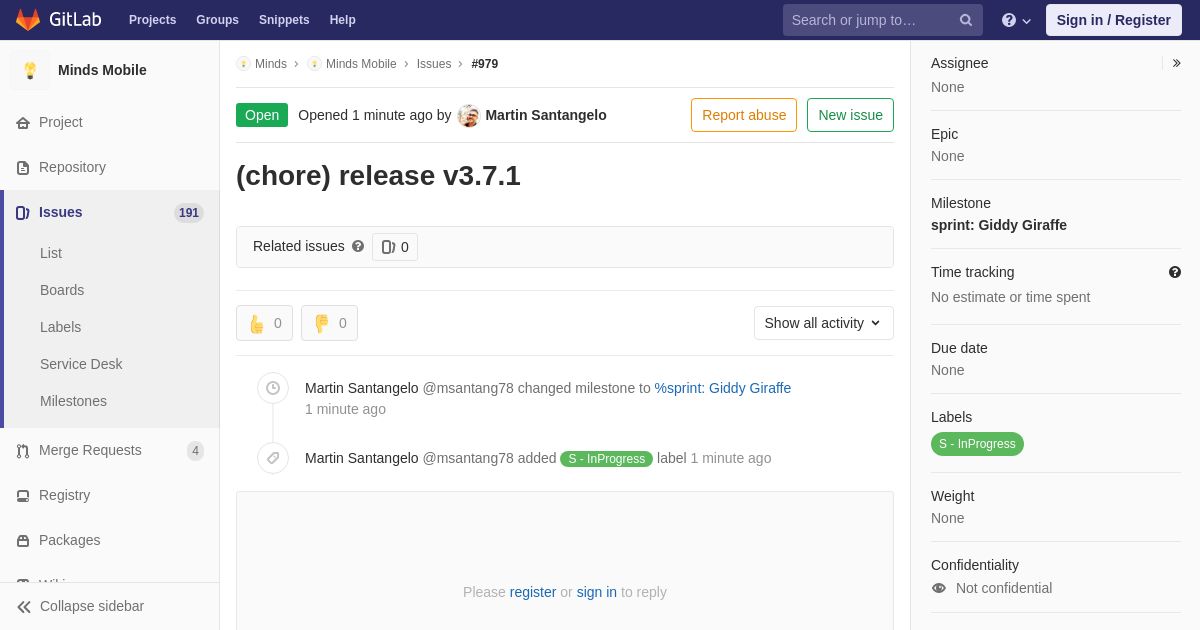Click the Issues sidebar icon

click(23, 213)
